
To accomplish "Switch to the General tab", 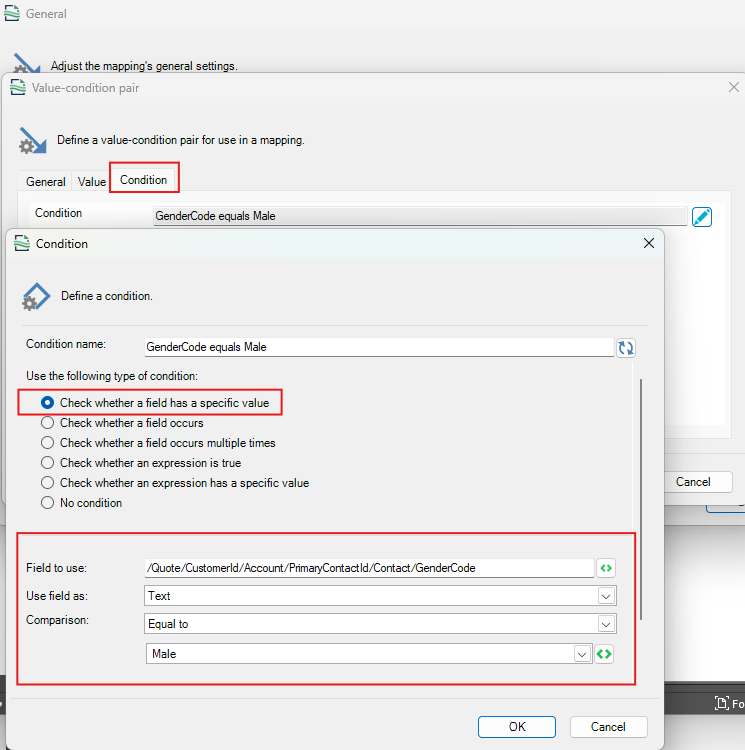I will point(45,182).
